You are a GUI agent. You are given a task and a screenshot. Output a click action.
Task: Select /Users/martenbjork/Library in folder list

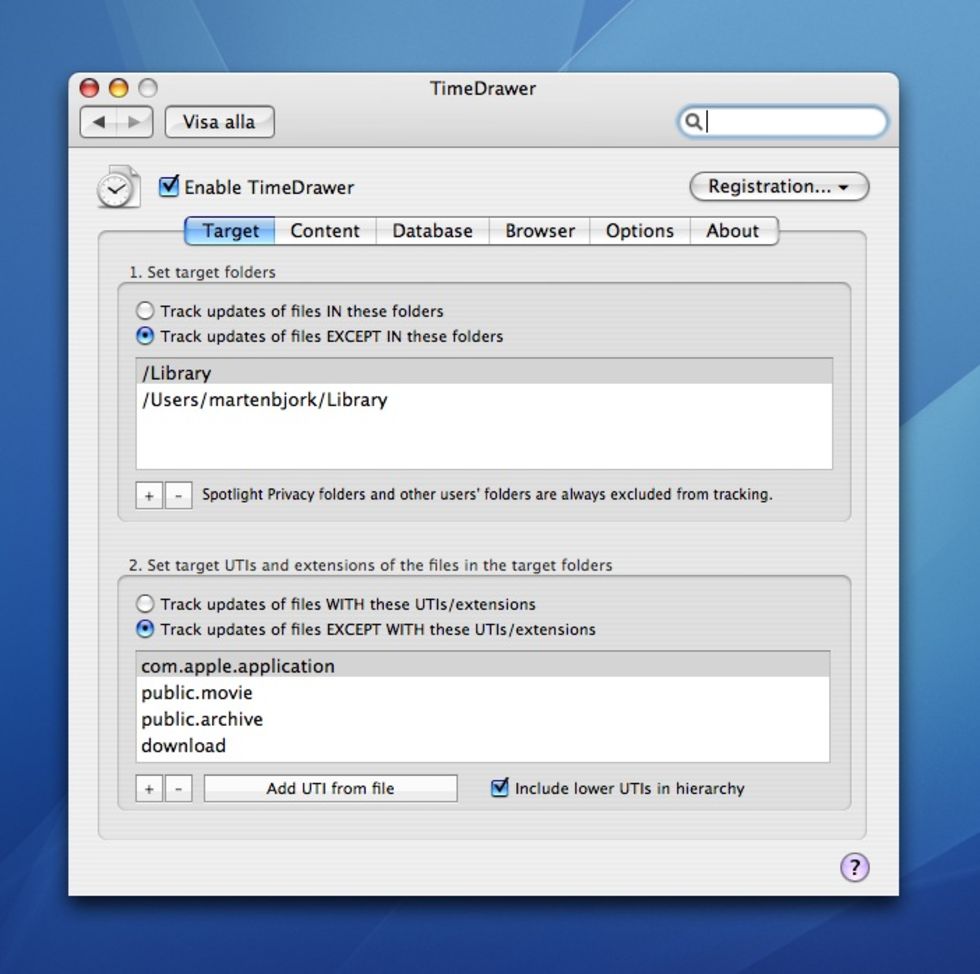click(264, 400)
